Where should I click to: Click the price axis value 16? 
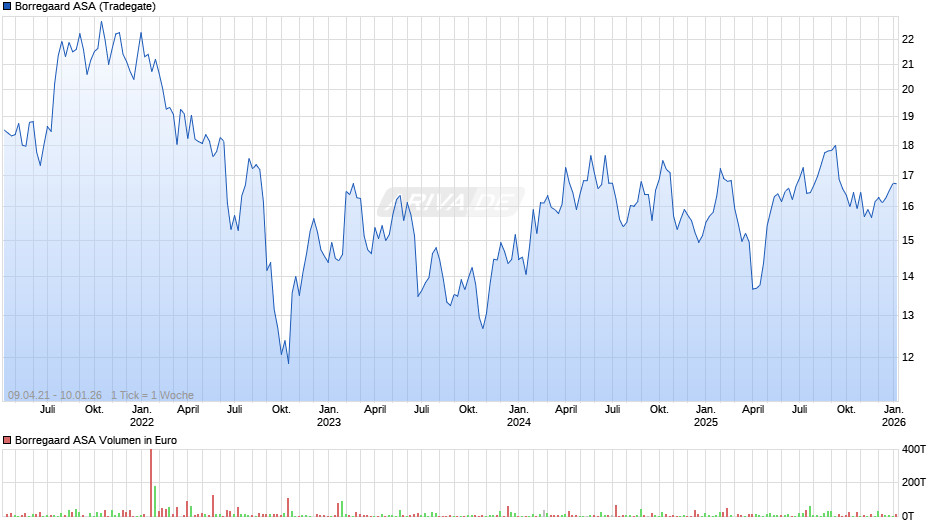908,206
